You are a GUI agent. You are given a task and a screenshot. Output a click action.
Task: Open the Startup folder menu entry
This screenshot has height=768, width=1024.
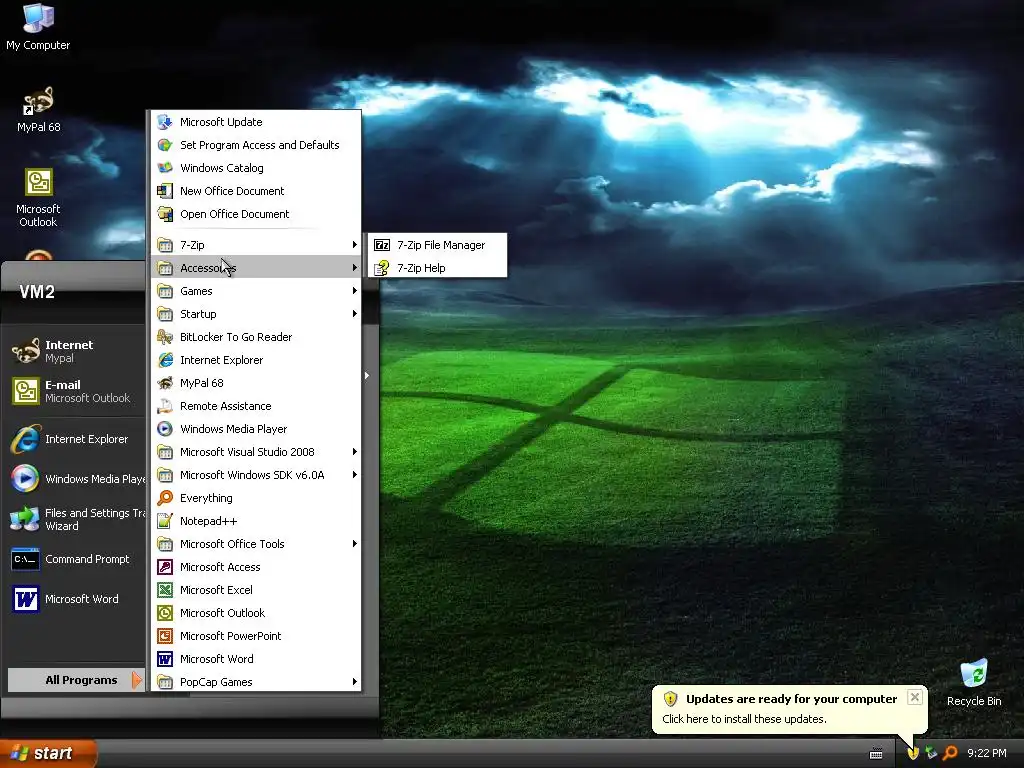(256, 313)
